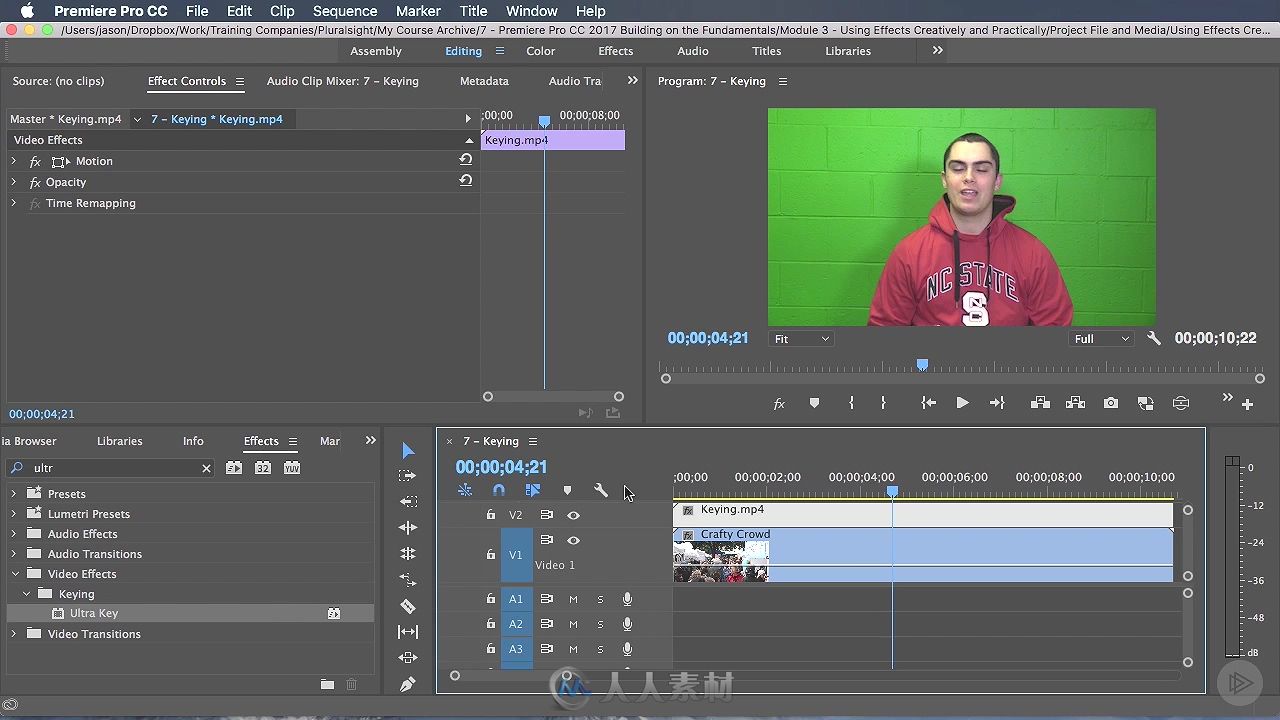Open the Apple menu
Screen dimensions: 1280x720
(27, 11)
